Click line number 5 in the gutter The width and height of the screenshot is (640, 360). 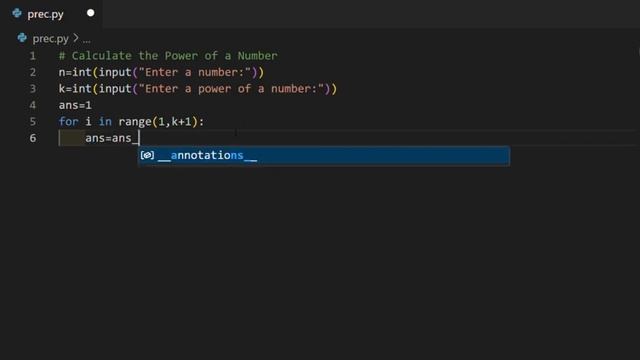pos(33,122)
